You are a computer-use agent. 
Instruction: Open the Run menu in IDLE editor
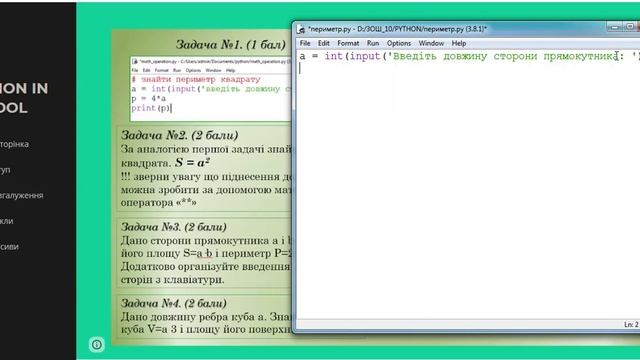tap(373, 43)
